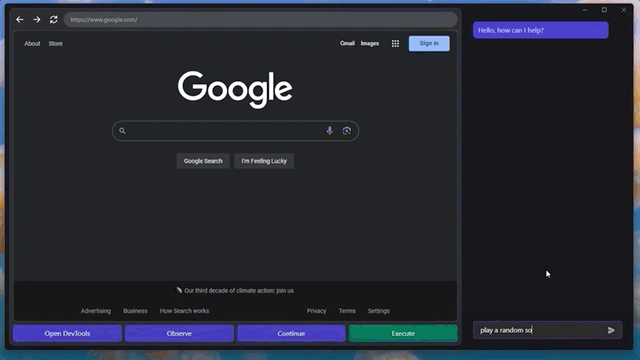The height and width of the screenshot is (360, 640).
Task: Go back using the browser back arrow
Action: pos(20,20)
